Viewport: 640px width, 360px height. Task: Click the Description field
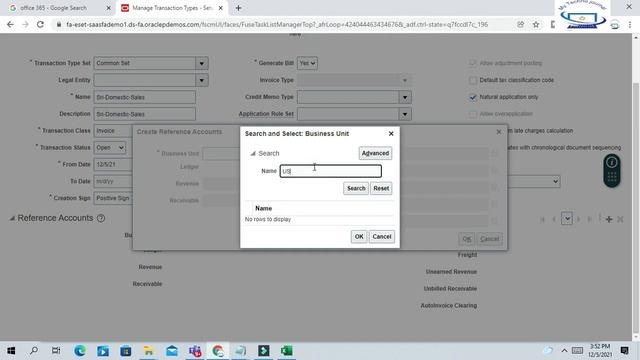tap(144, 114)
